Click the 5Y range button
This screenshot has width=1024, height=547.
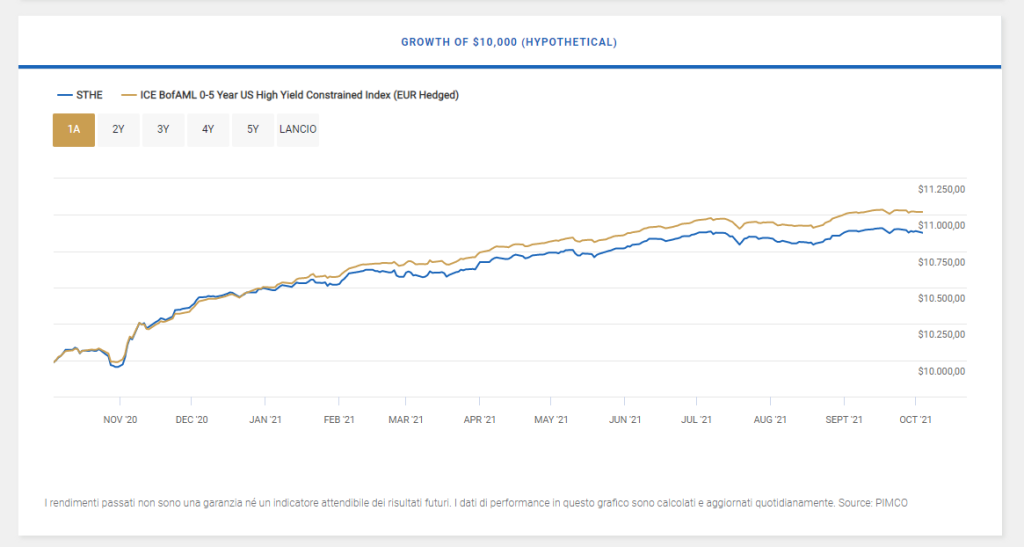coord(253,129)
